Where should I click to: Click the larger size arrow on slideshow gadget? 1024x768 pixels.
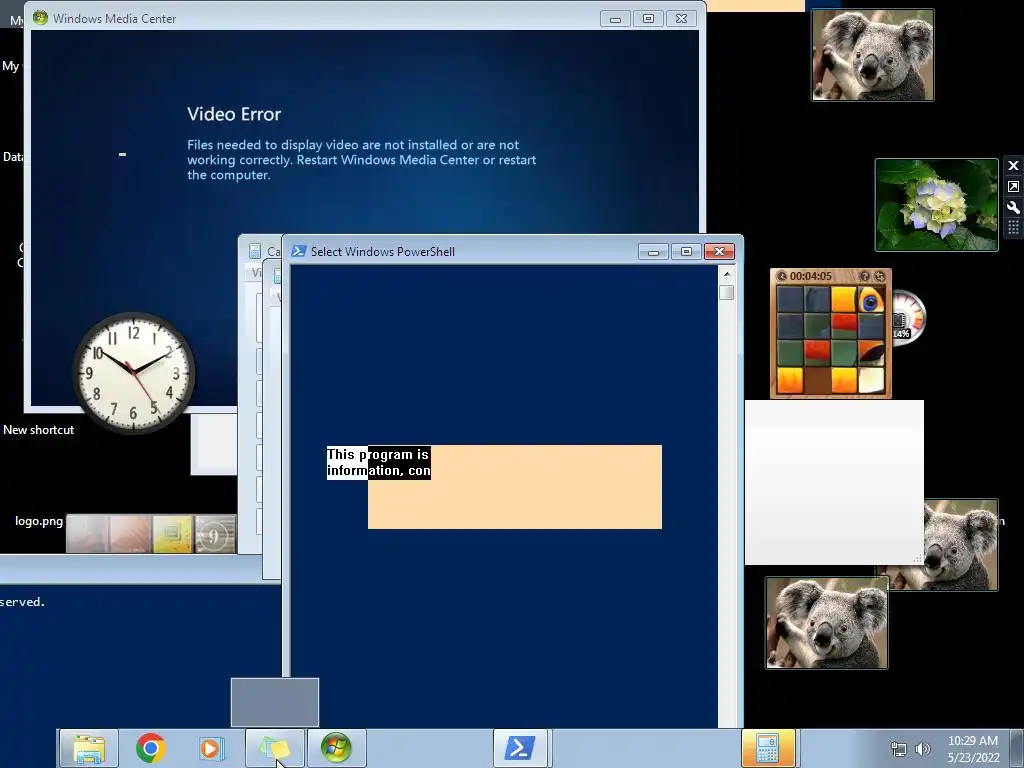coord(1013,187)
